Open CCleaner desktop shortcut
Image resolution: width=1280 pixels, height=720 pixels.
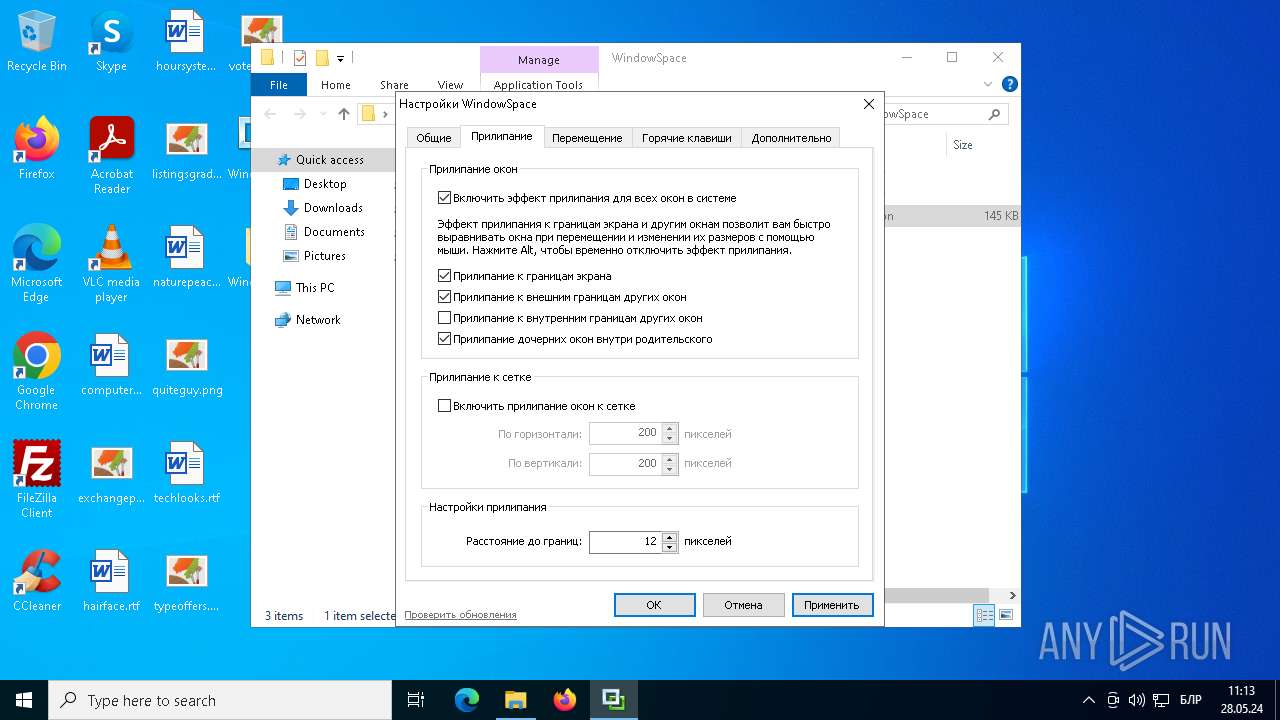pos(37,582)
